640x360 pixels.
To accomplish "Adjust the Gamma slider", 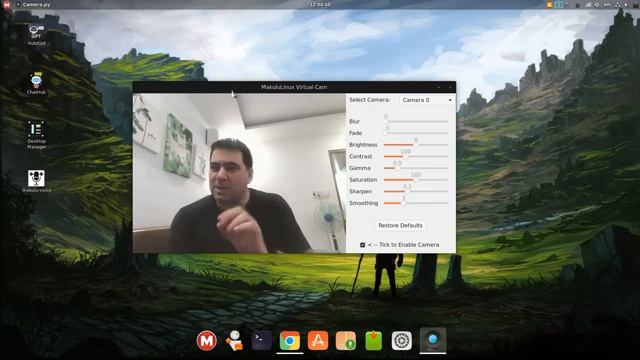I will (x=416, y=168).
